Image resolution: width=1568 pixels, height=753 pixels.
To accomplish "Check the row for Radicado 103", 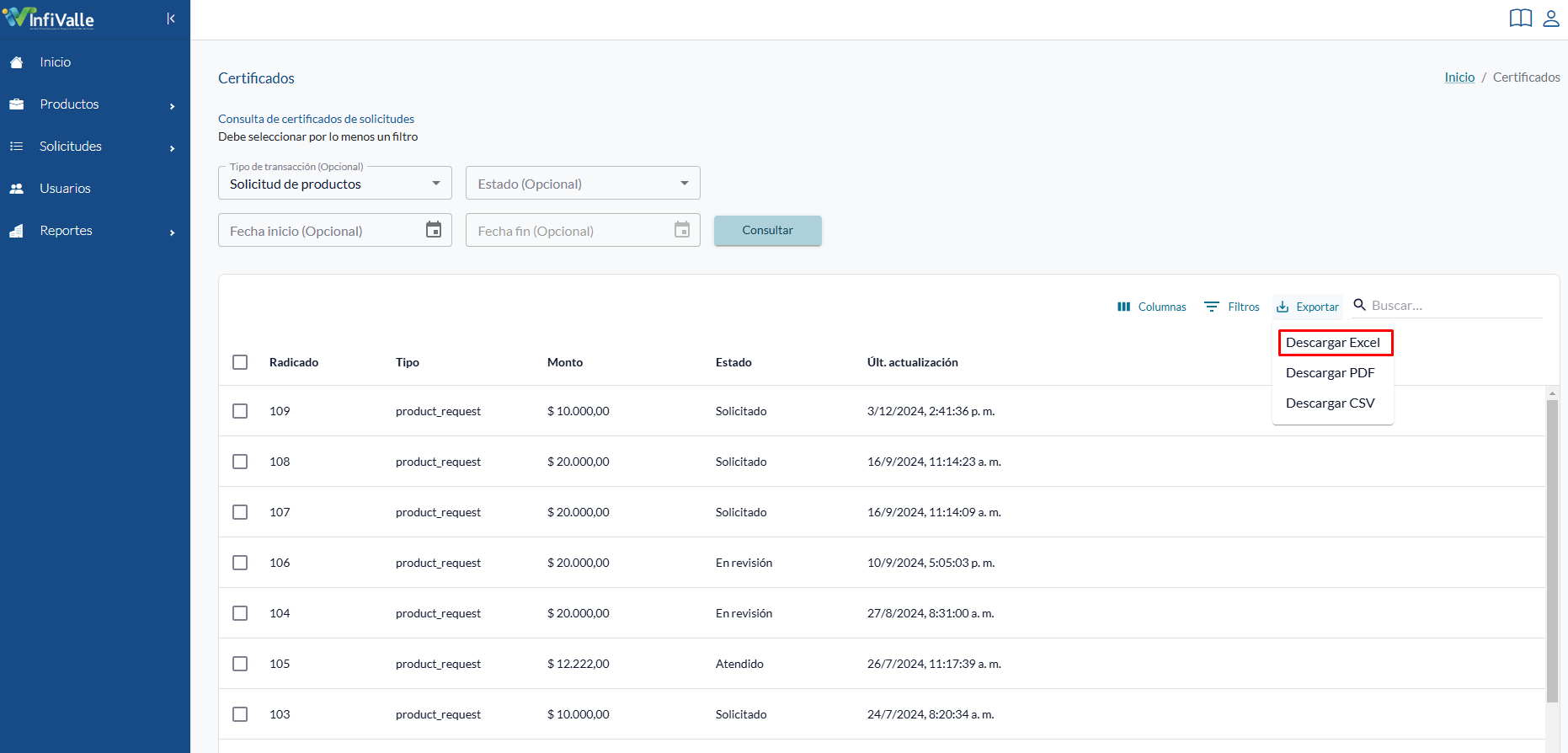I will [240, 714].
